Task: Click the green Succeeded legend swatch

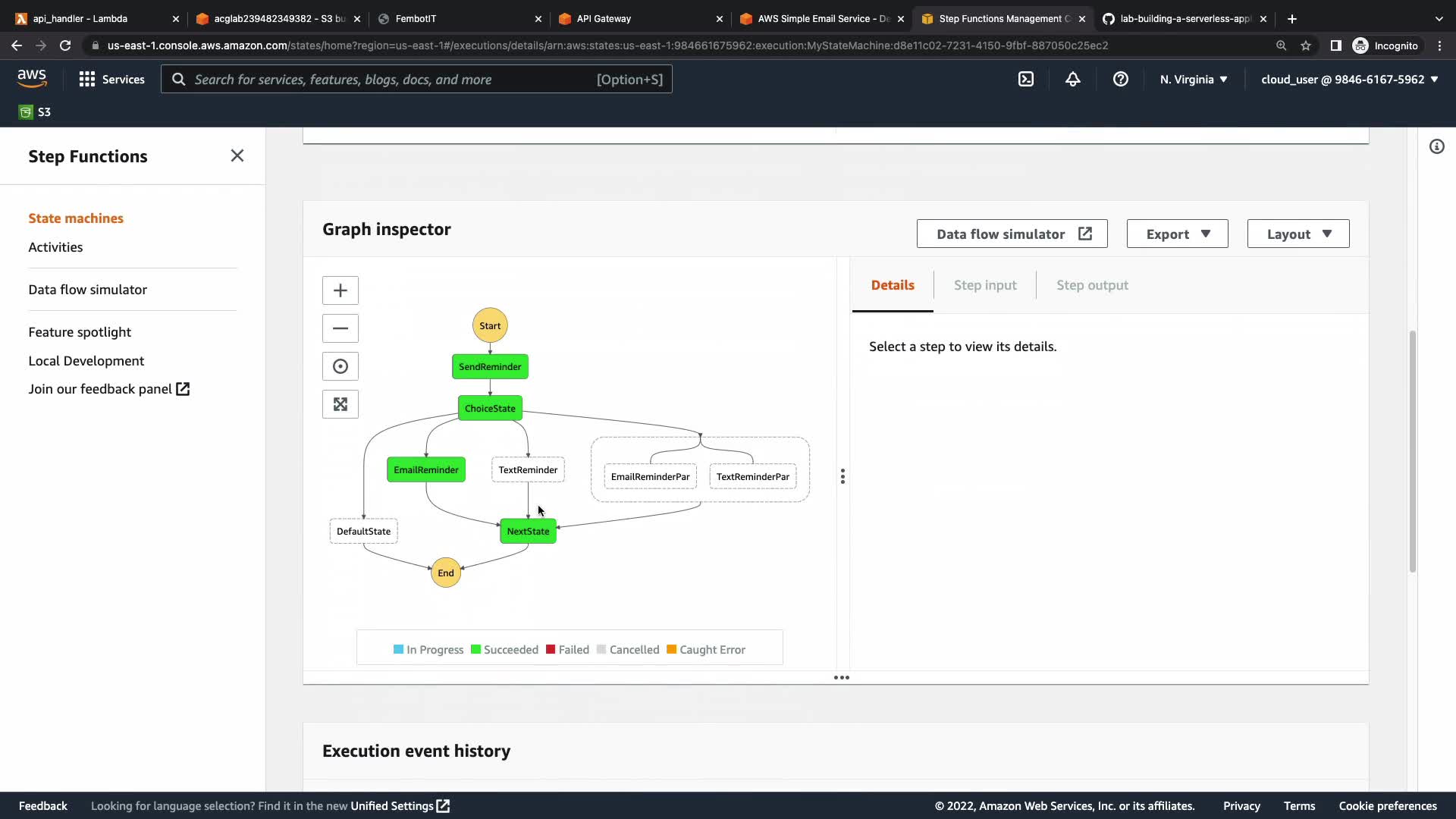Action: tap(475, 649)
